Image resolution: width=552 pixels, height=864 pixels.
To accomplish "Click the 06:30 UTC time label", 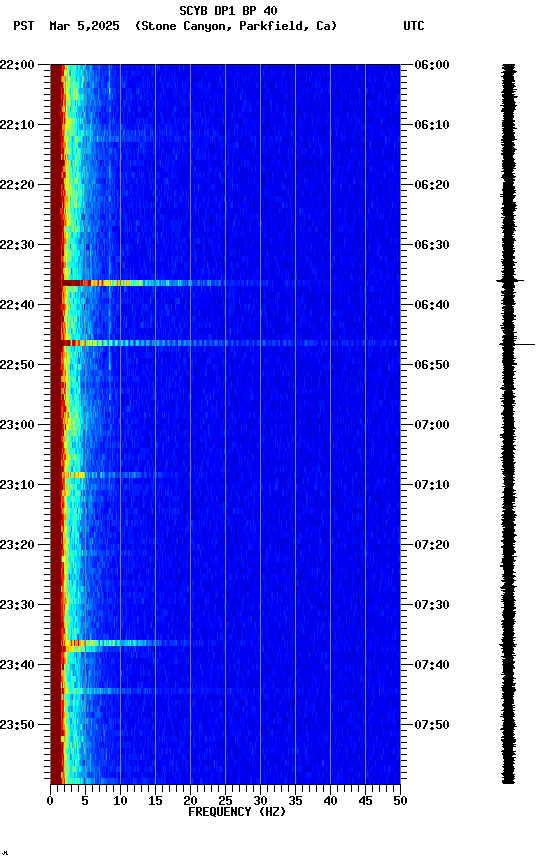I will (432, 245).
